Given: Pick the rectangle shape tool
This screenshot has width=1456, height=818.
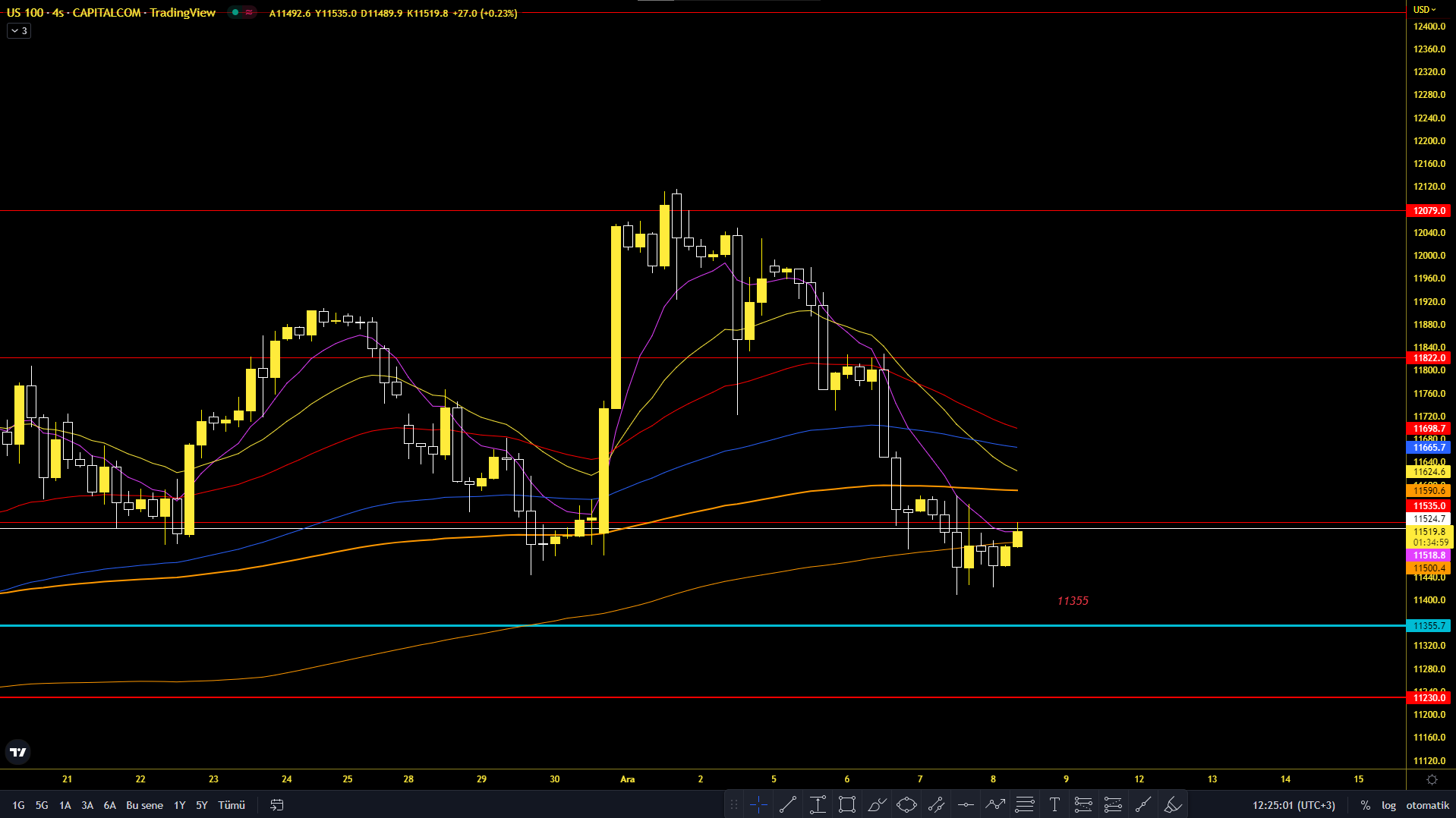Looking at the screenshot, I should coord(847,805).
